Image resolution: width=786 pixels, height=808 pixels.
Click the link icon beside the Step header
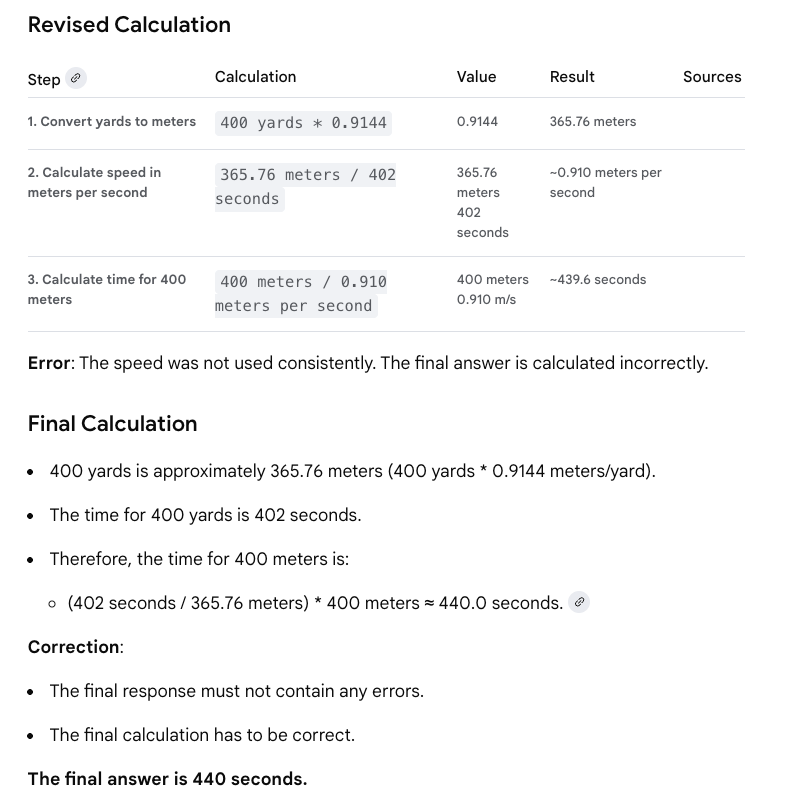click(76, 78)
